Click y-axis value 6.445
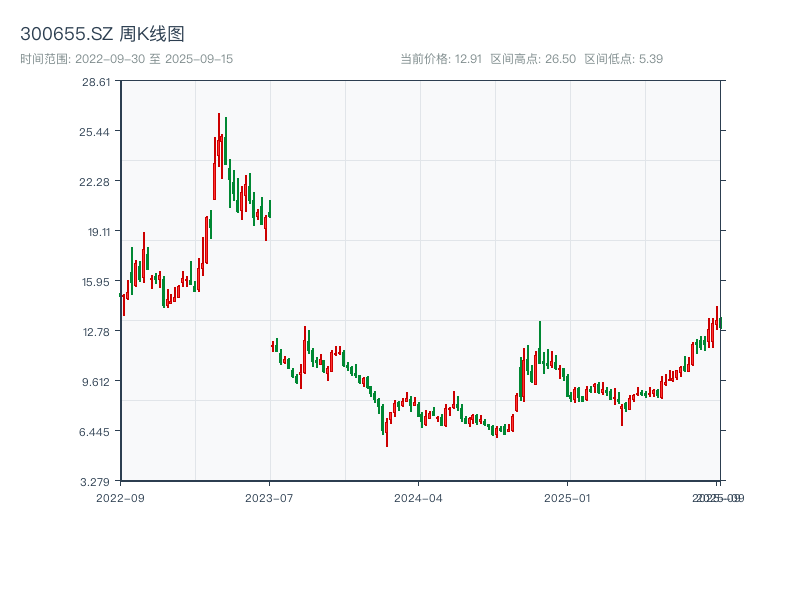Viewport: 800px width, 600px height. coord(94,432)
